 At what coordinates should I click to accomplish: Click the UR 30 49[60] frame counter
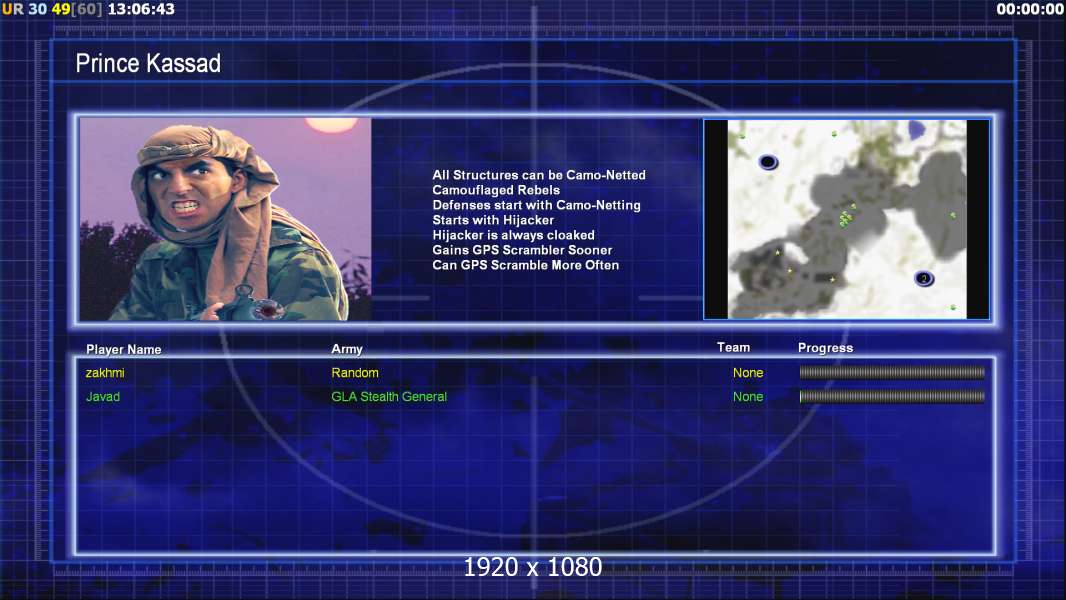(52, 9)
